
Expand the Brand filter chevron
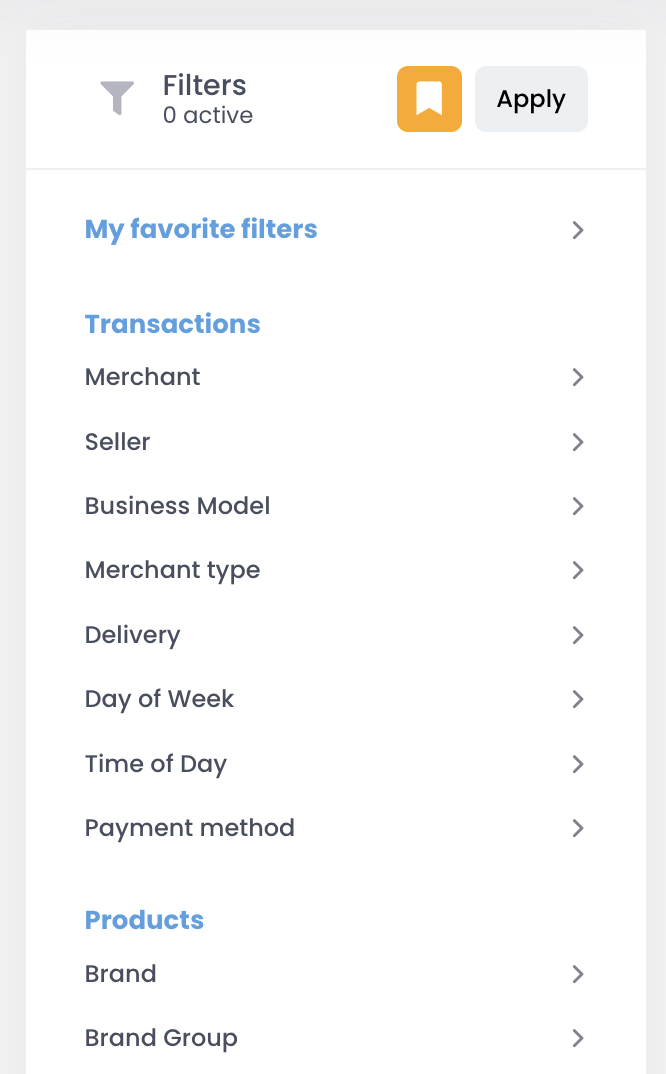tap(578, 974)
